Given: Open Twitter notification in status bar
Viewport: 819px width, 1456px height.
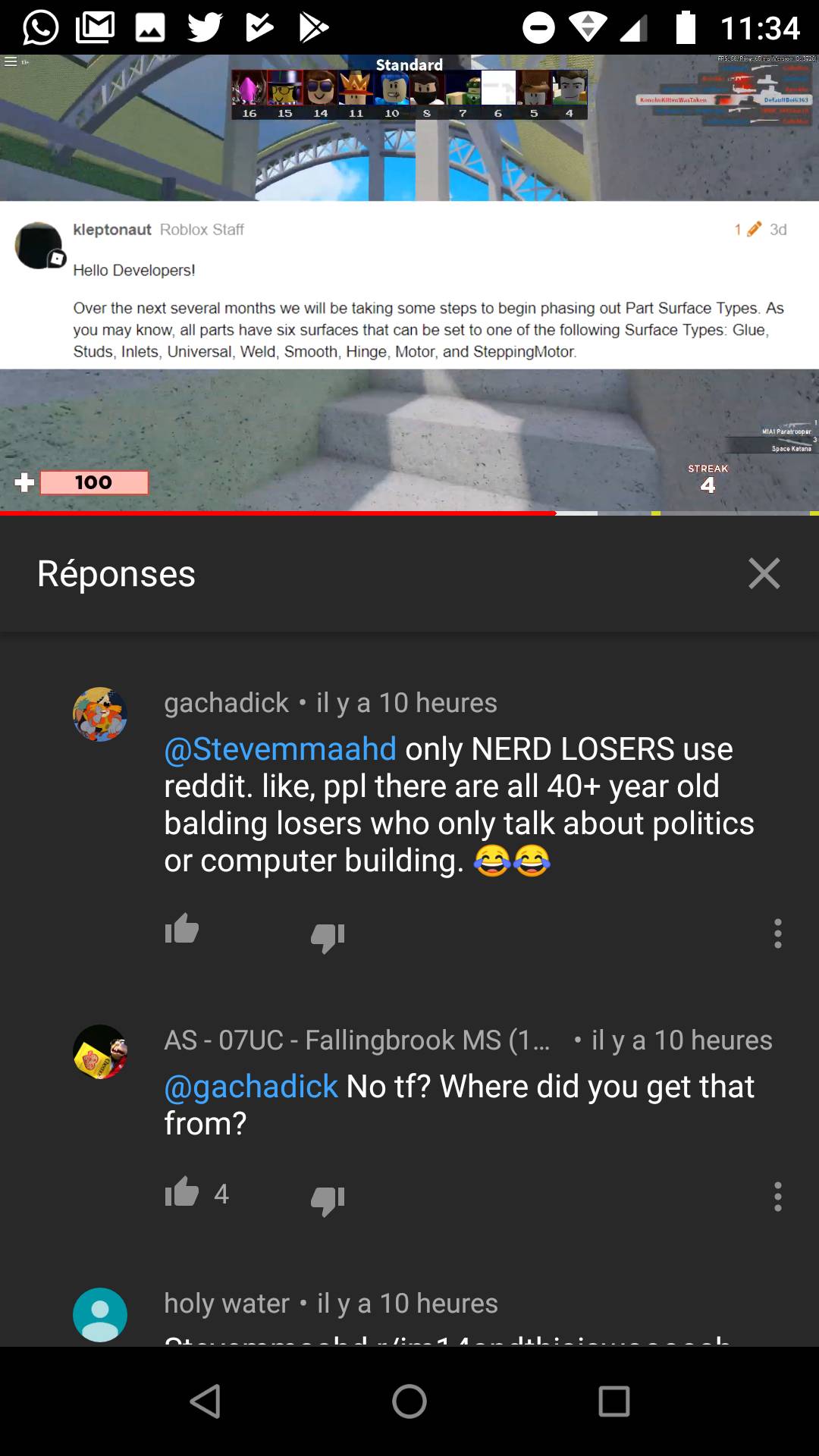Looking at the screenshot, I should [205, 28].
